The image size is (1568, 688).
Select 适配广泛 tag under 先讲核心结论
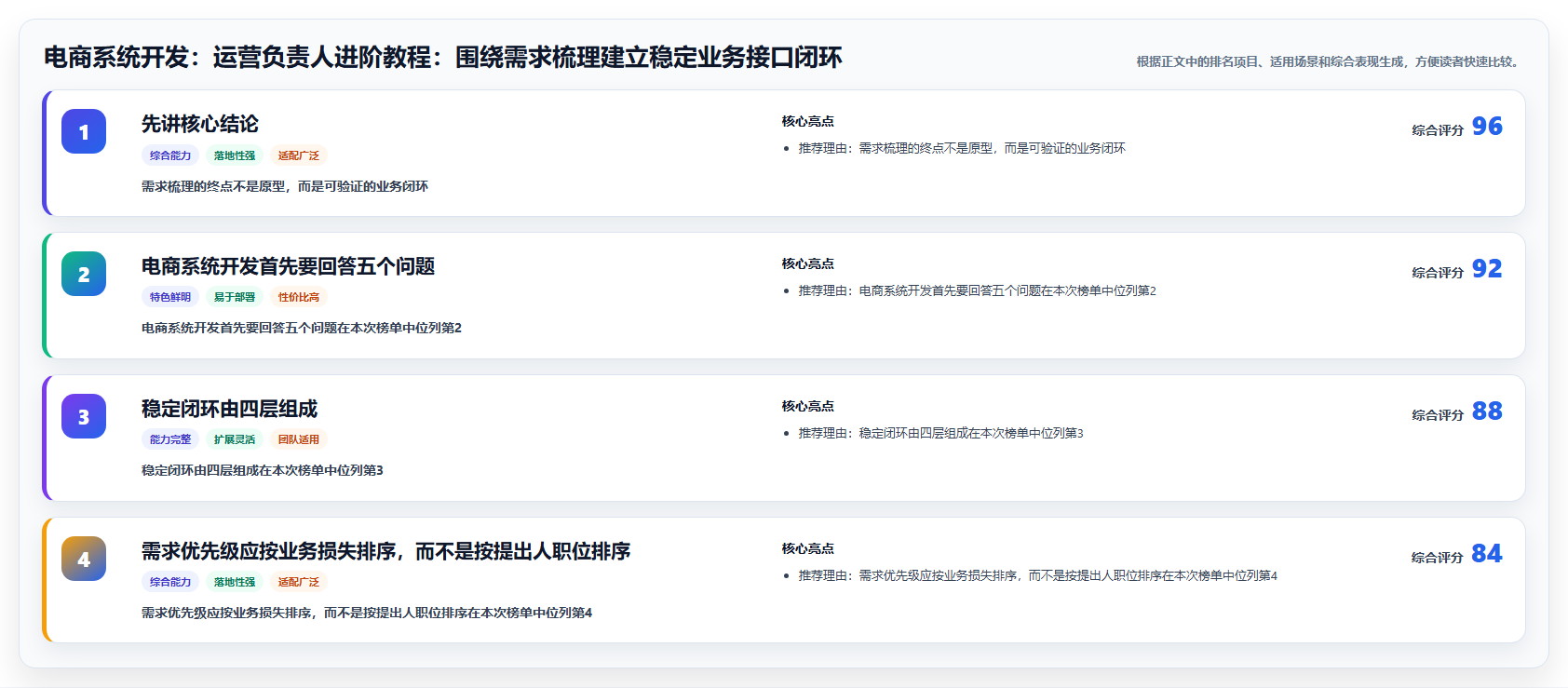(x=299, y=155)
